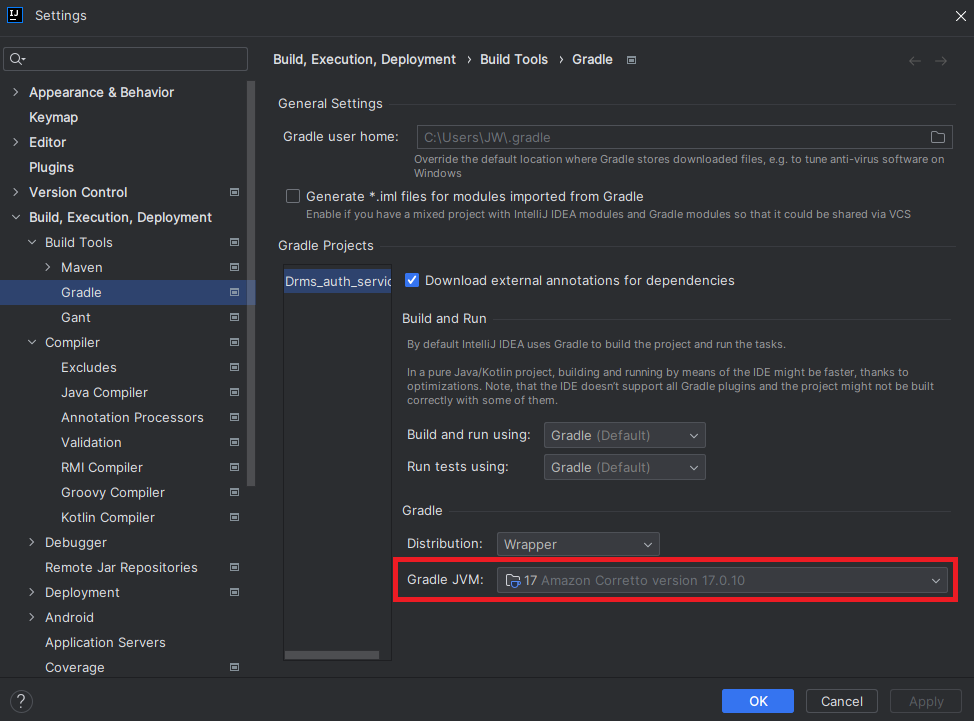Screen dimensions: 974x721
Task: Expand the Debugger node
Action: point(32,542)
